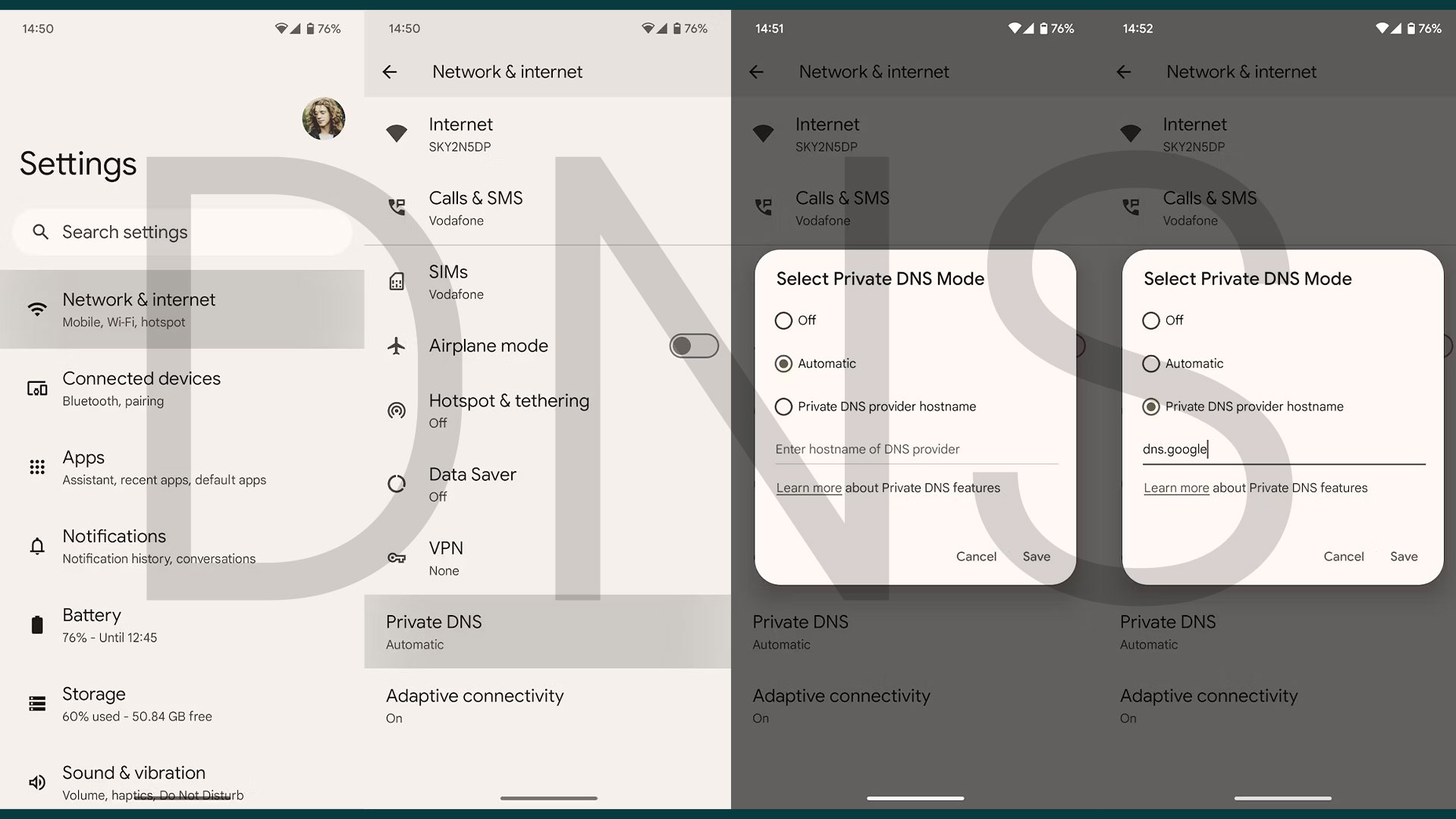The image size is (1456, 819).
Task: Tap the Hotspot & tethering icon
Action: (397, 409)
